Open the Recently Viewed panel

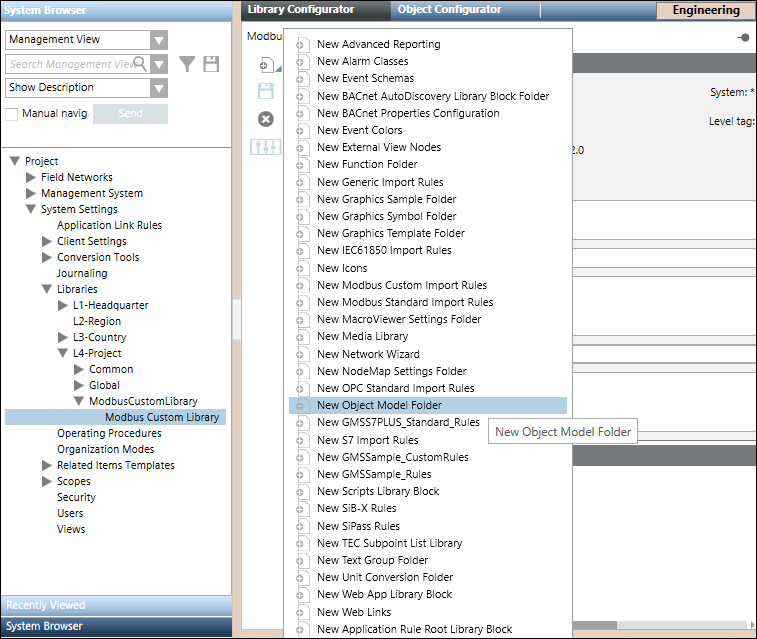(x=116, y=605)
